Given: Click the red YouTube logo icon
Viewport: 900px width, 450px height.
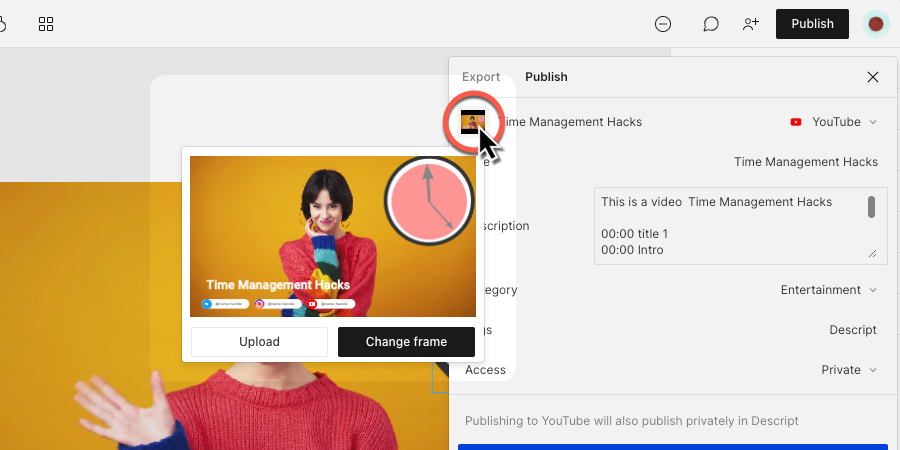Looking at the screenshot, I should pos(796,122).
